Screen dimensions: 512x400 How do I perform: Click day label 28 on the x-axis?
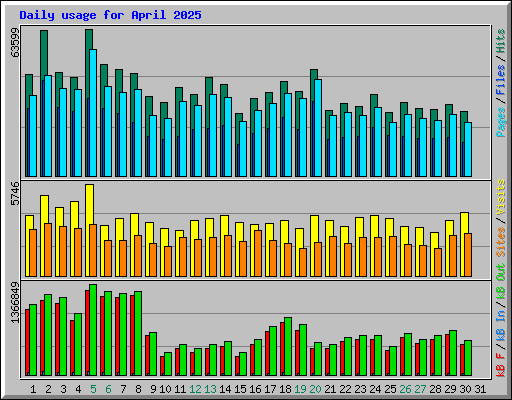pyautogui.click(x=435, y=389)
